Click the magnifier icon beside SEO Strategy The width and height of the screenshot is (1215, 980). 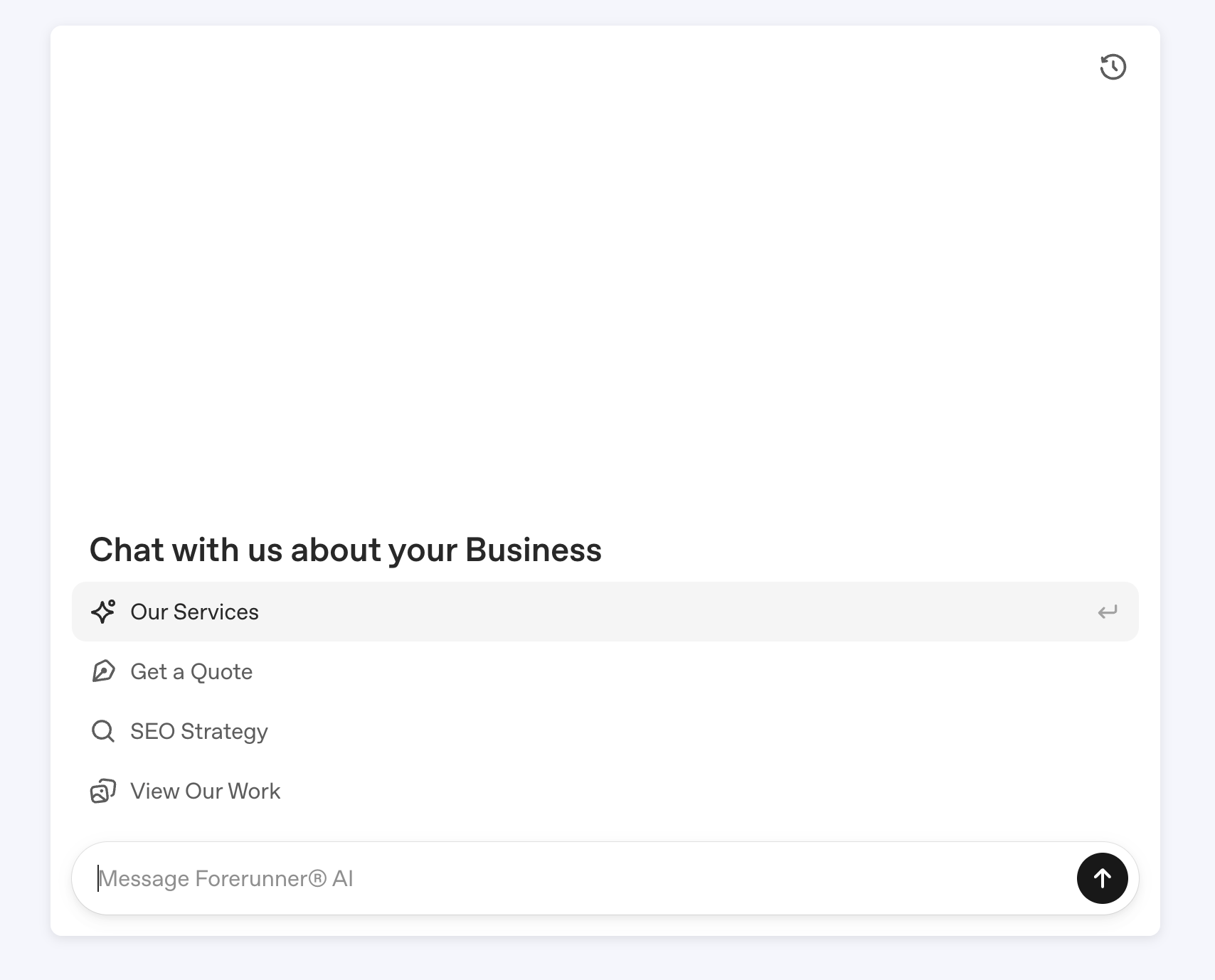click(x=103, y=731)
